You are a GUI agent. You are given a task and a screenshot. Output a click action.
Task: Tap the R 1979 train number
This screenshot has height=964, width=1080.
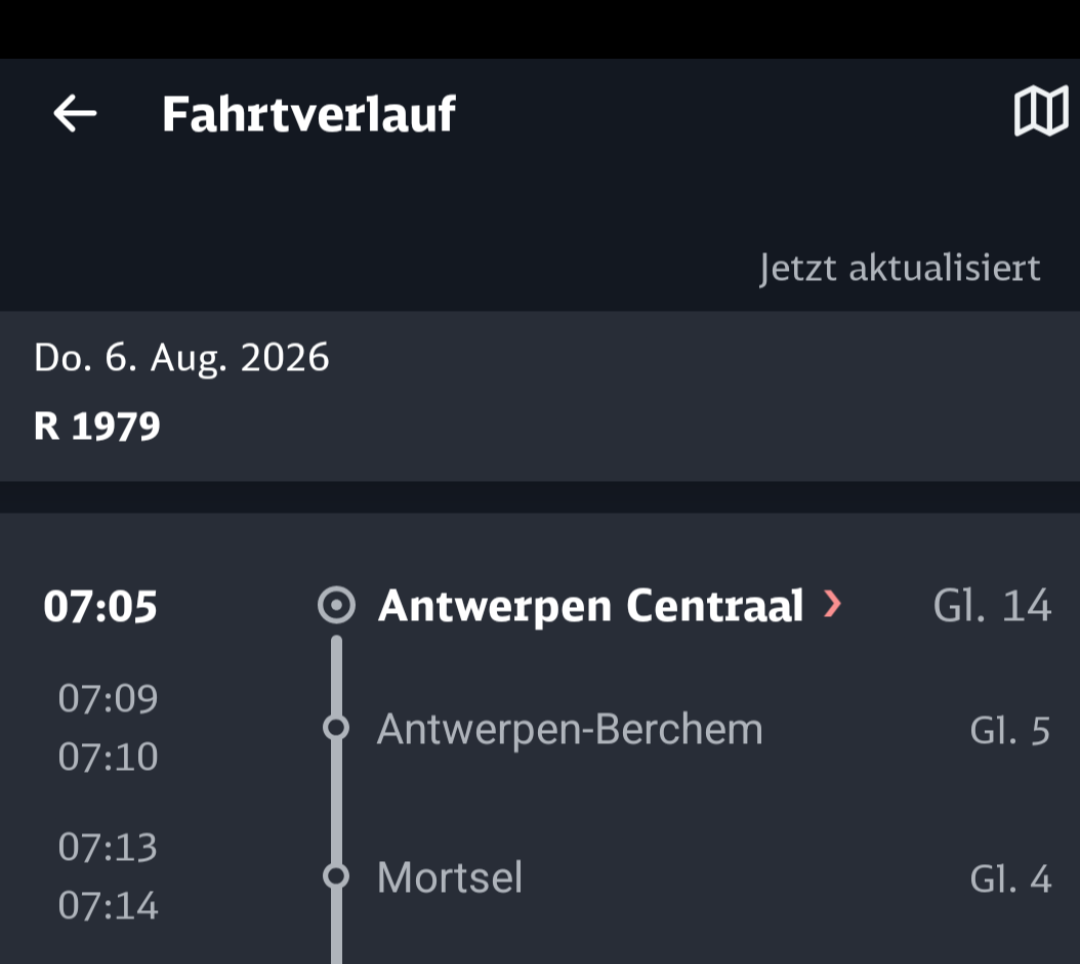coord(97,426)
